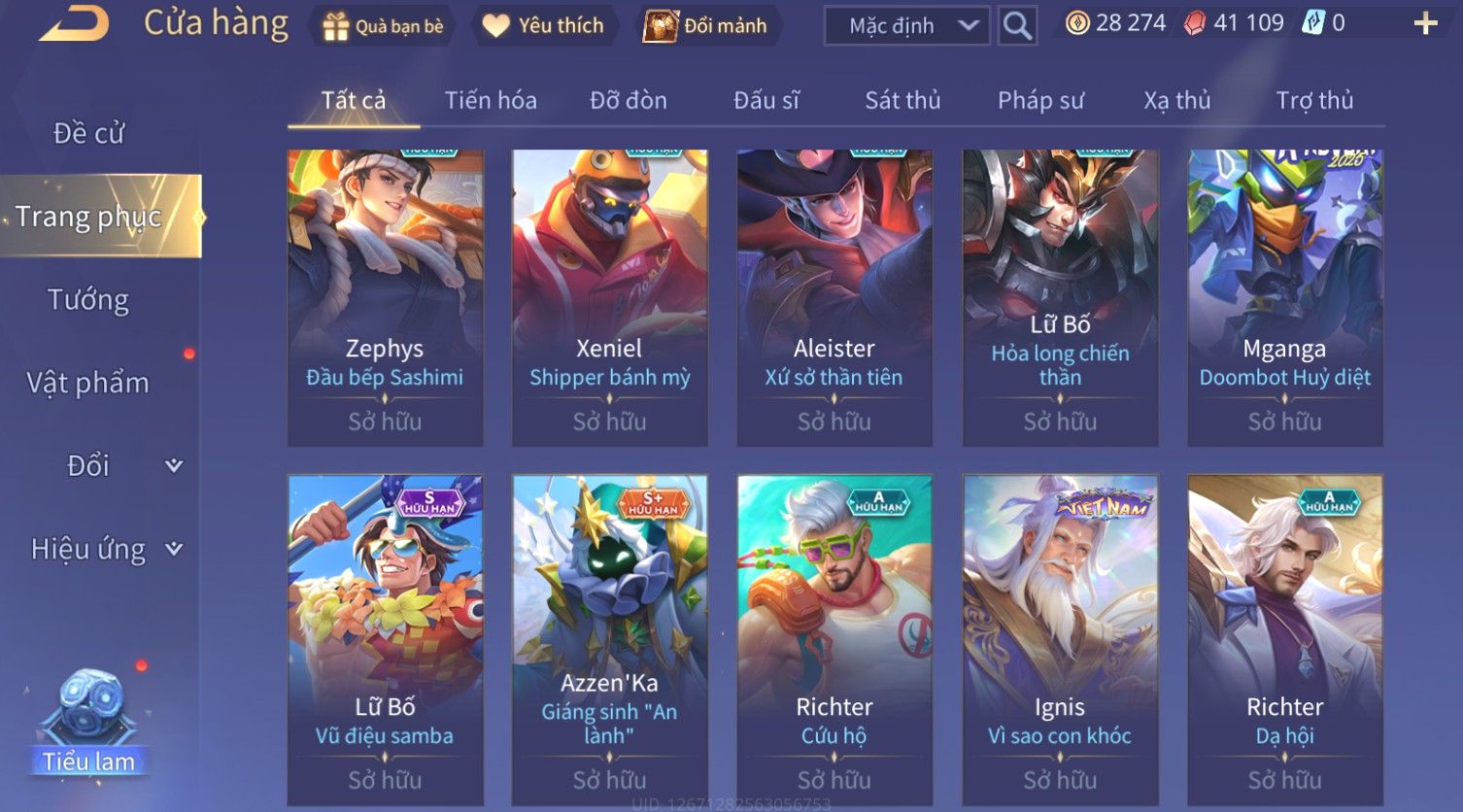The width and height of the screenshot is (1463, 812).
Task: Switch to the Pháp sư tab
Action: 1040,100
